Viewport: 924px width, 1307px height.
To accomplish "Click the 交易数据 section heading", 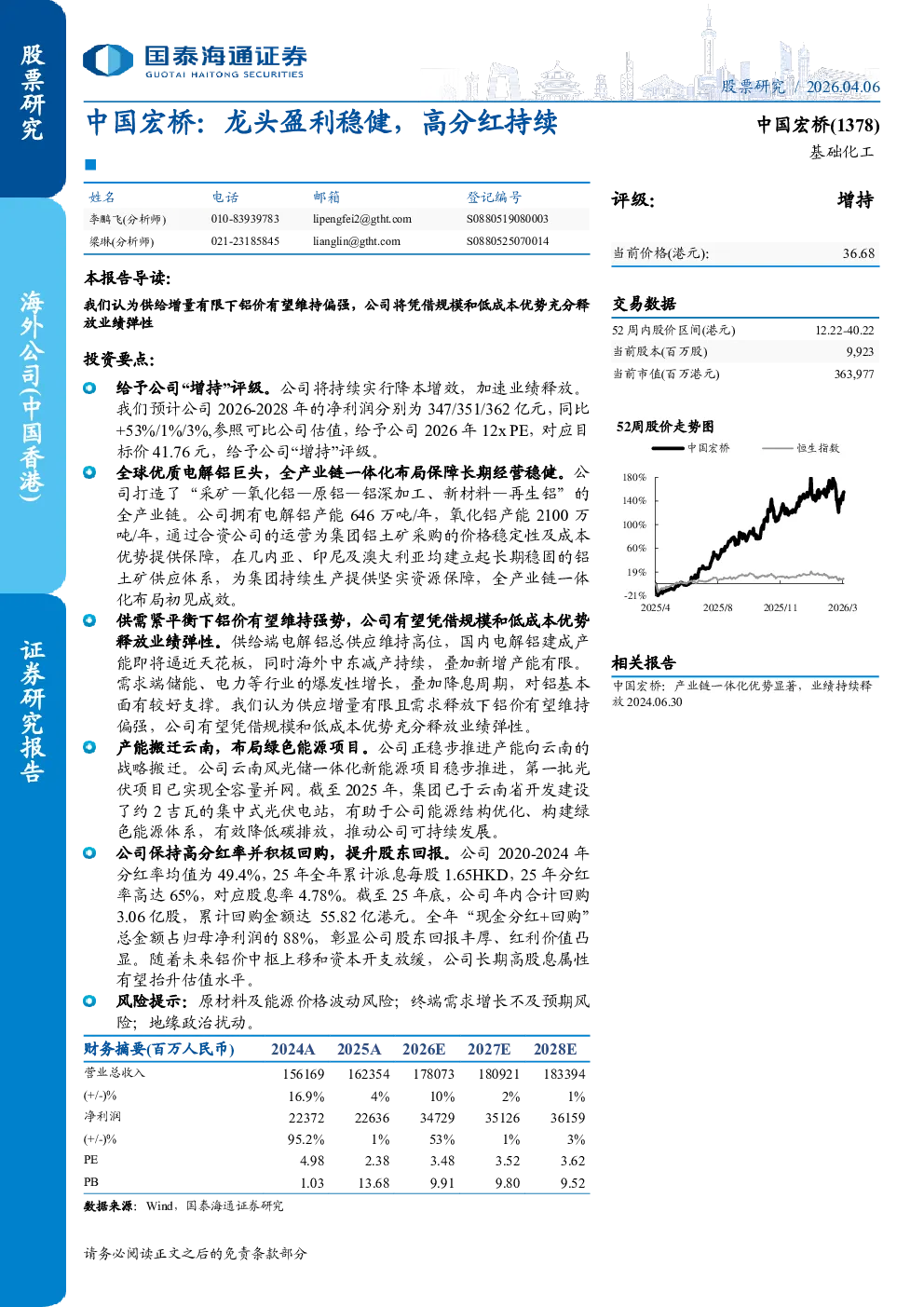I will (x=644, y=304).
